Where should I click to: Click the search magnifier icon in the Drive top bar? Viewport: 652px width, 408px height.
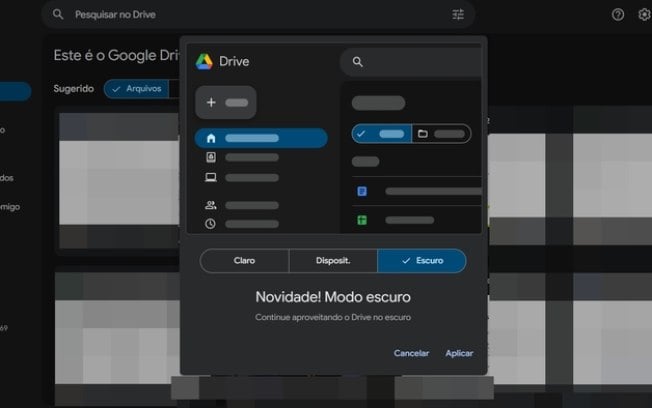[58, 15]
